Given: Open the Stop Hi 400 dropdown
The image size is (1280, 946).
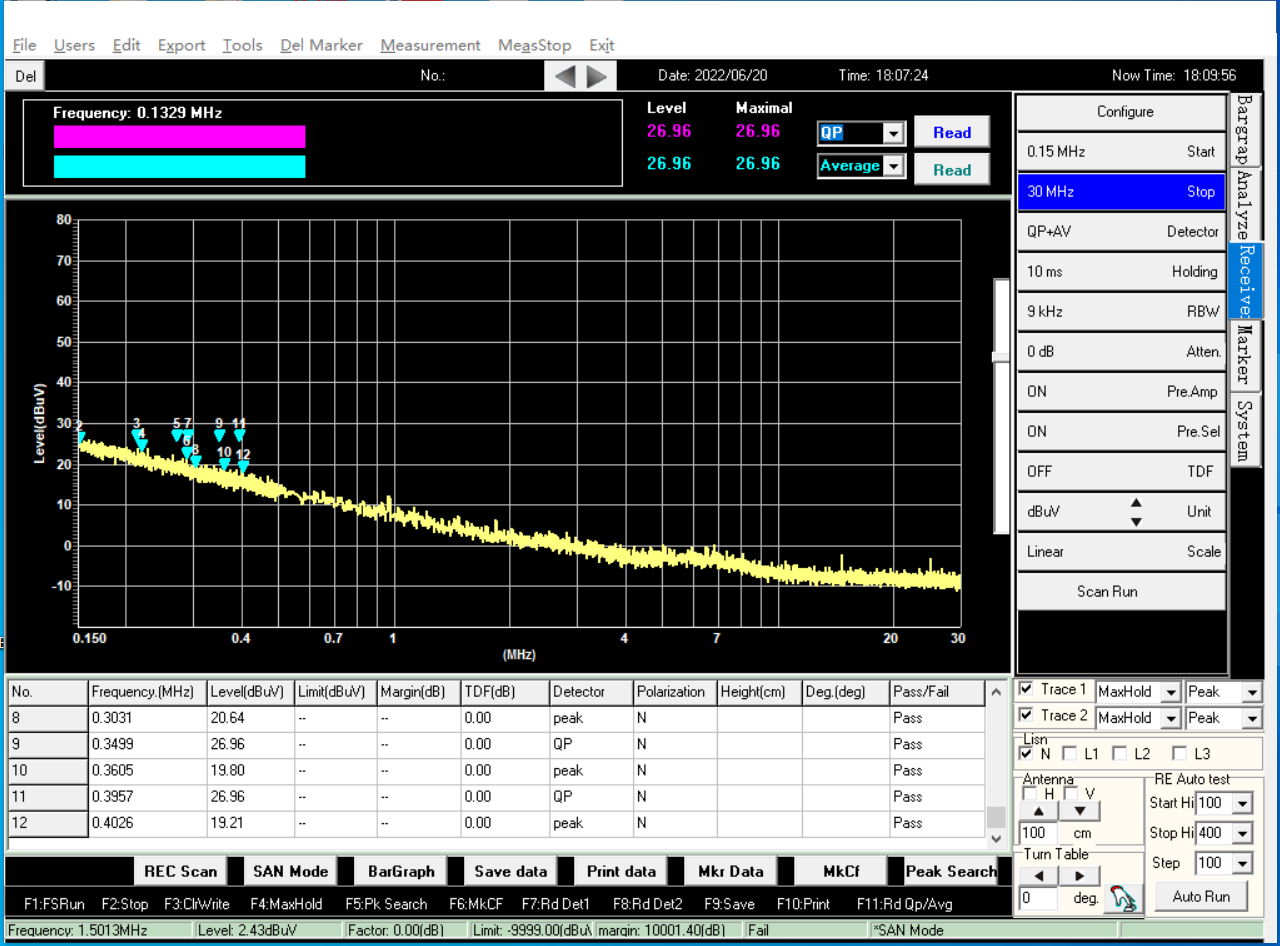Looking at the screenshot, I should [1242, 833].
